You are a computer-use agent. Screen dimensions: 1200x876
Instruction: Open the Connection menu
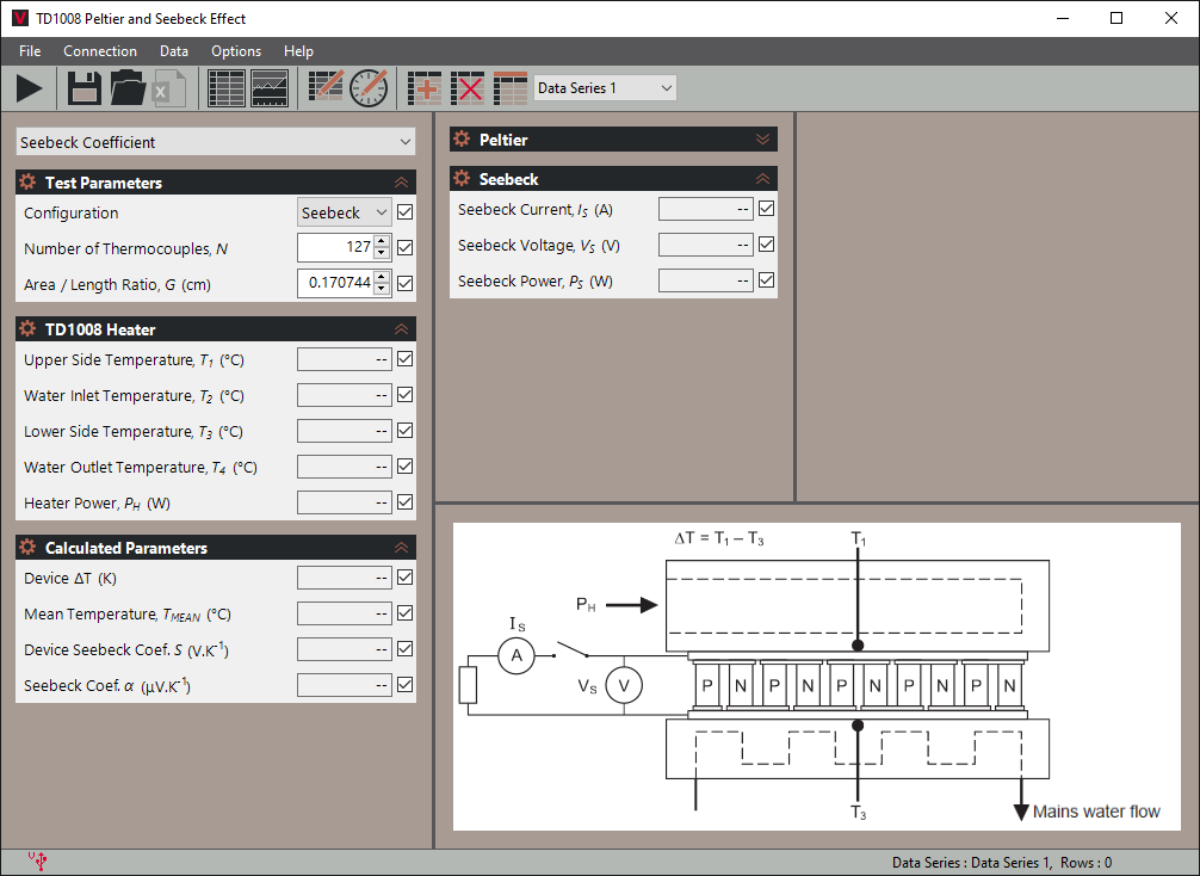pyautogui.click(x=100, y=51)
